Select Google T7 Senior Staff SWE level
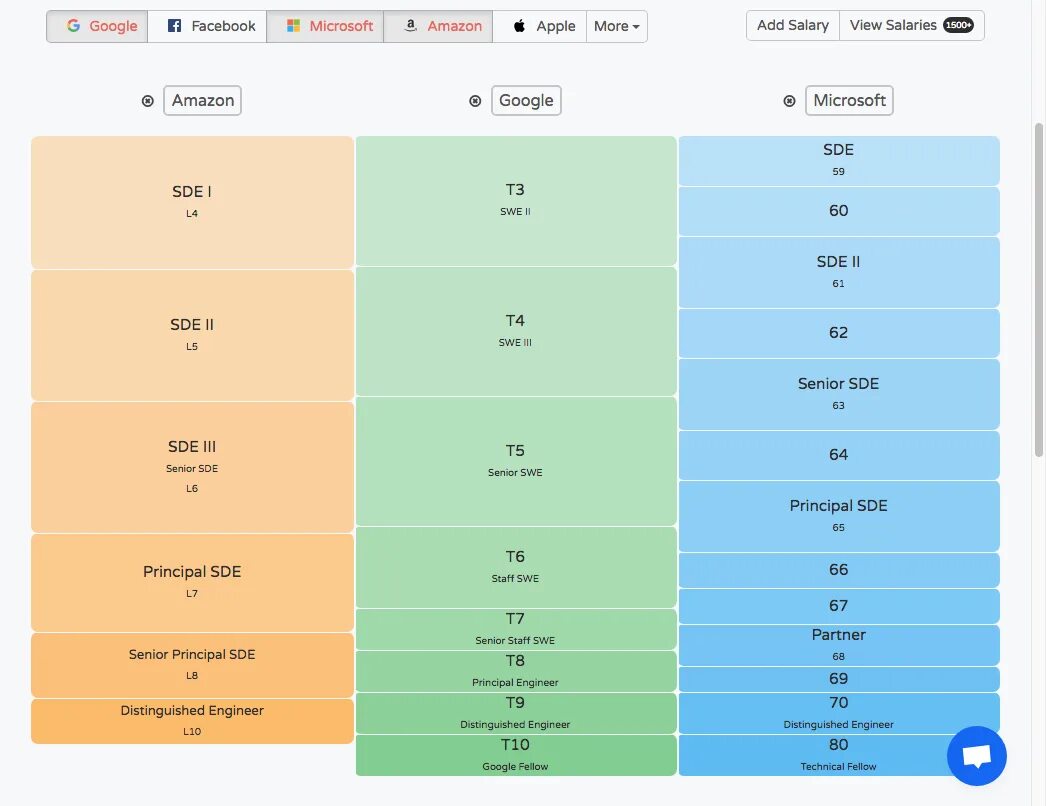The image size is (1046, 806). pyautogui.click(x=516, y=629)
